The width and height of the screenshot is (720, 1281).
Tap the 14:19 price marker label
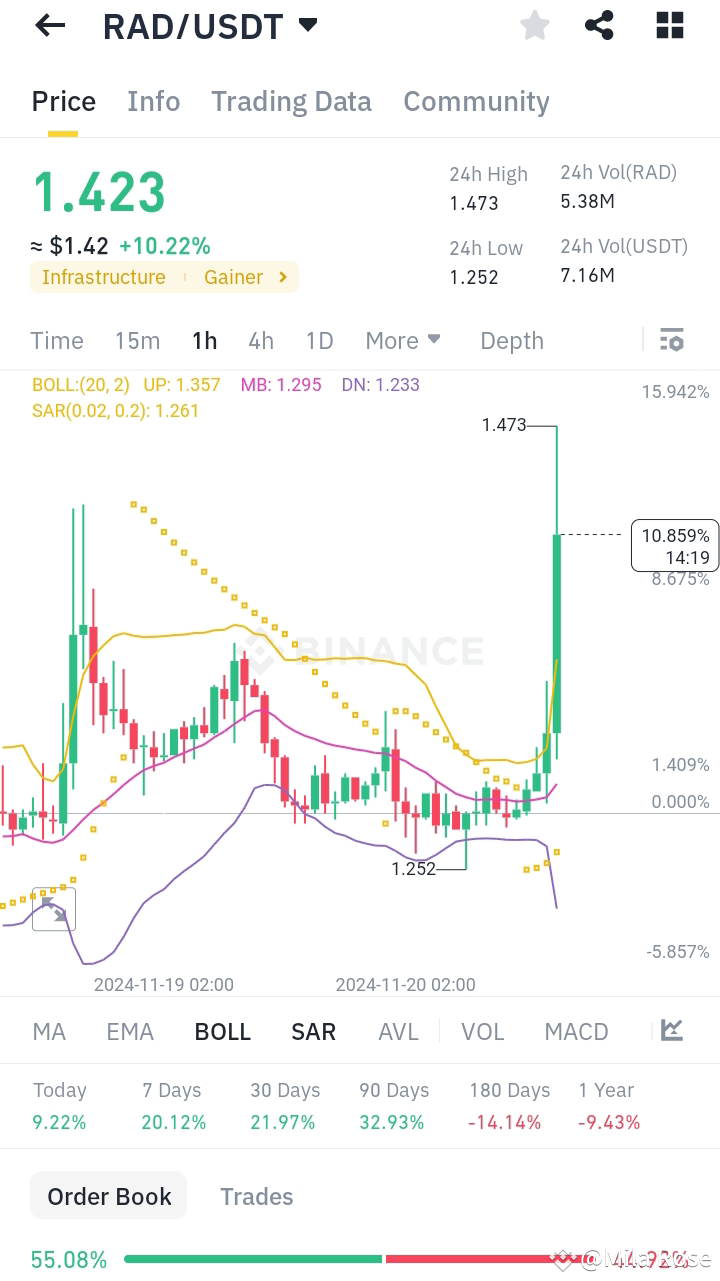[x=676, y=546]
